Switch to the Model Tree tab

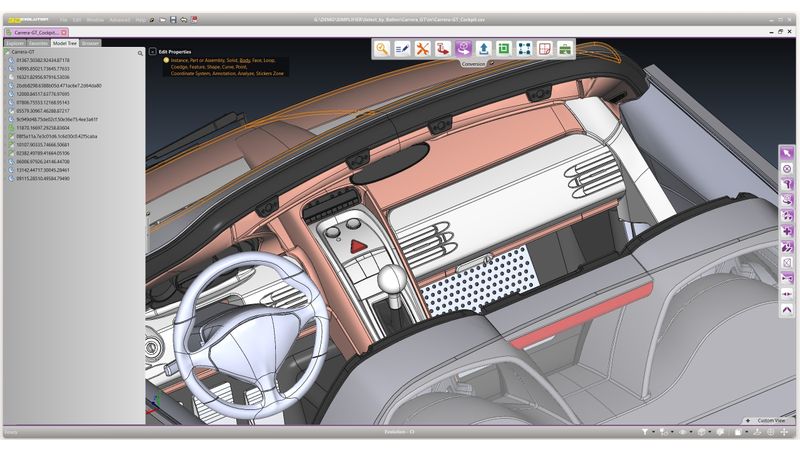(65, 43)
